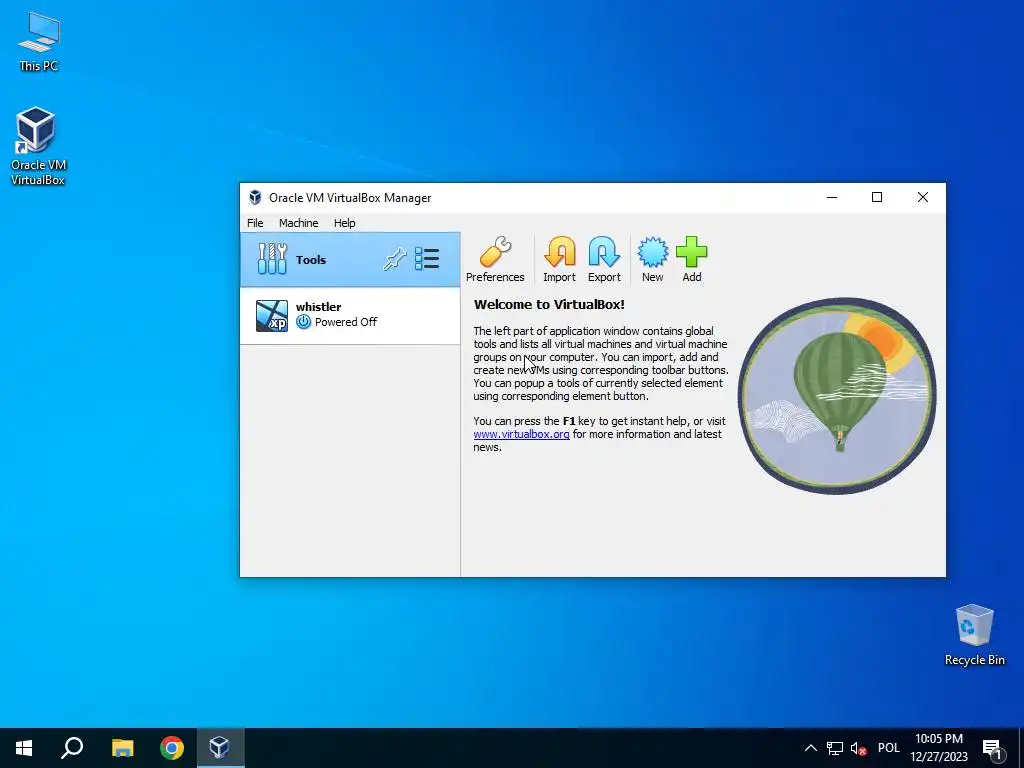Screen dimensions: 1024x768
Task: Open the Machine menu
Action: coord(298,223)
